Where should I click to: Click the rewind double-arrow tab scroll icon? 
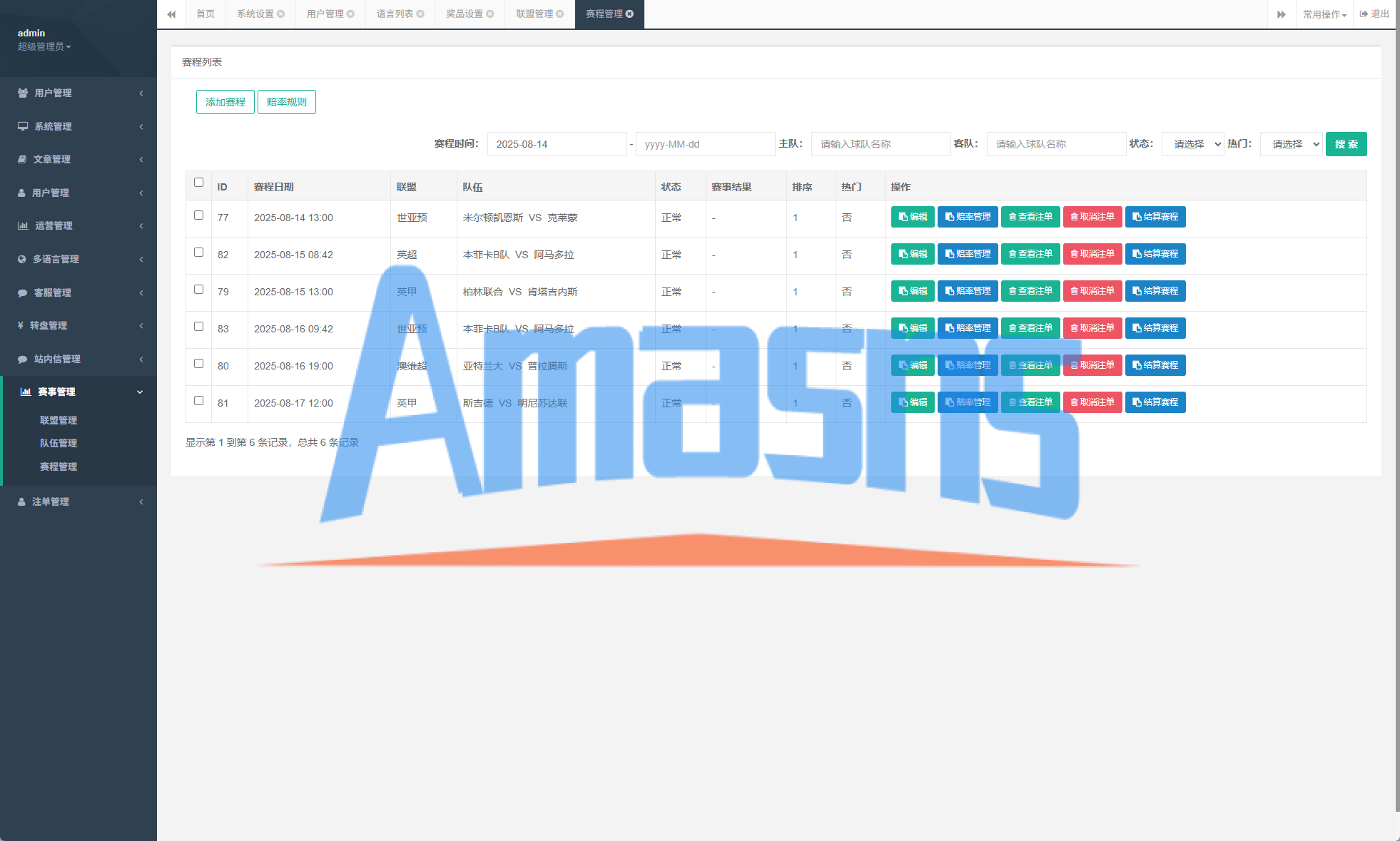[x=171, y=14]
